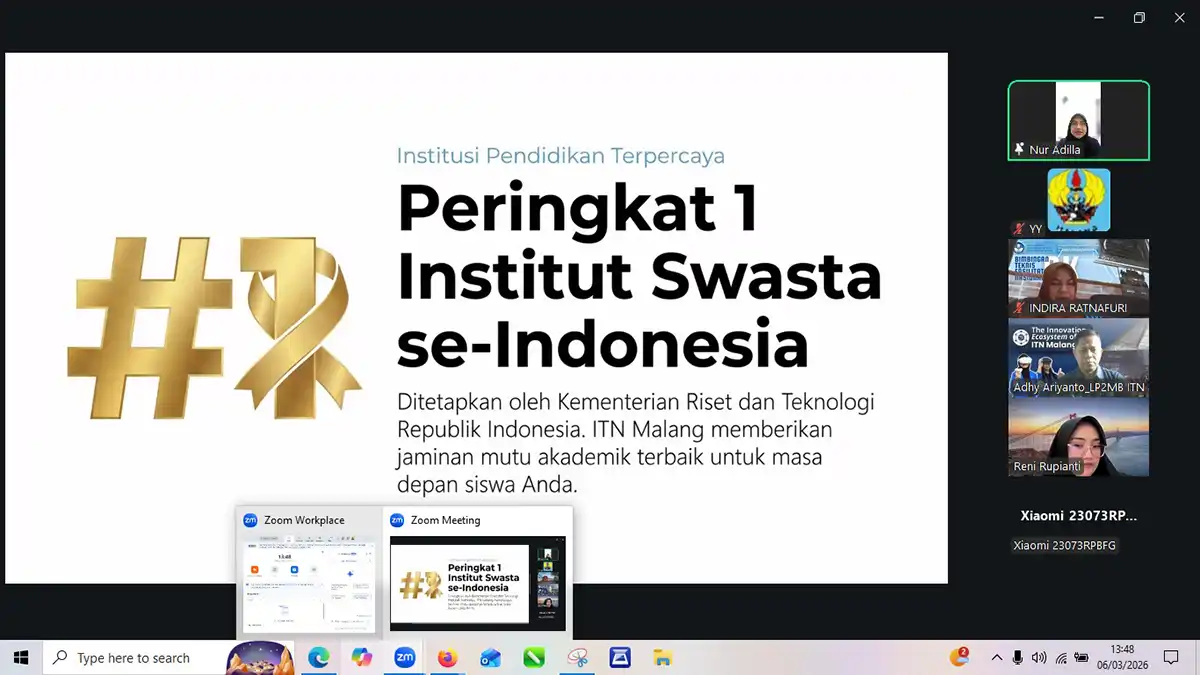Open the Windows Start menu
The height and width of the screenshot is (675, 1200).
click(20, 658)
